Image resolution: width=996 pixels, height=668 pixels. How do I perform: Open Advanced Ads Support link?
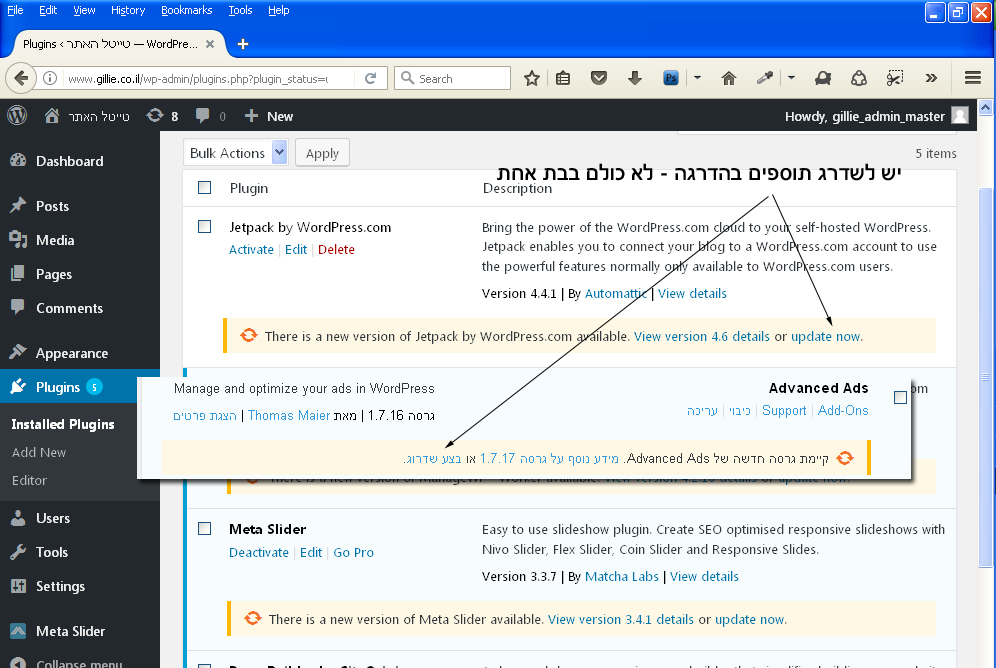(784, 410)
